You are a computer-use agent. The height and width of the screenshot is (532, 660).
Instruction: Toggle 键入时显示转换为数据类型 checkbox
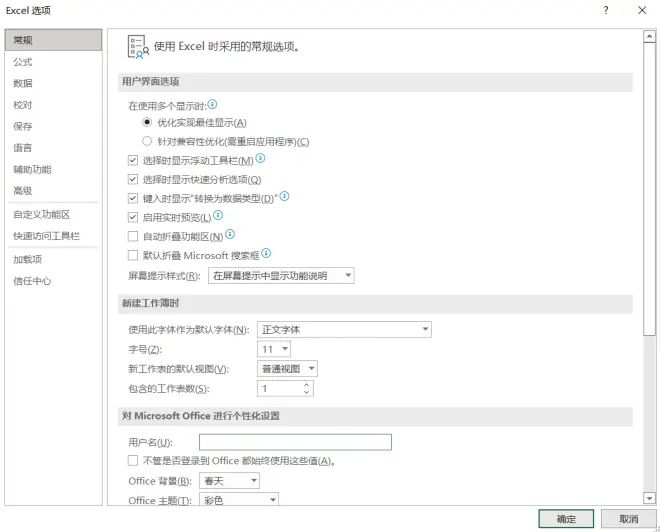pyautogui.click(x=133, y=198)
